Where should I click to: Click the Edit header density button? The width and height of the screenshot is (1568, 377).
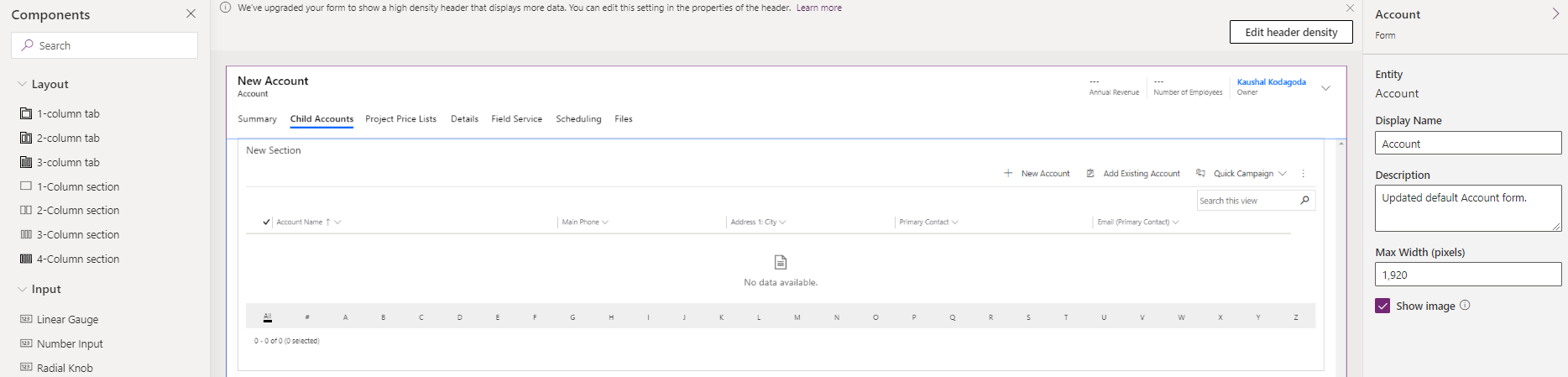tap(1290, 32)
